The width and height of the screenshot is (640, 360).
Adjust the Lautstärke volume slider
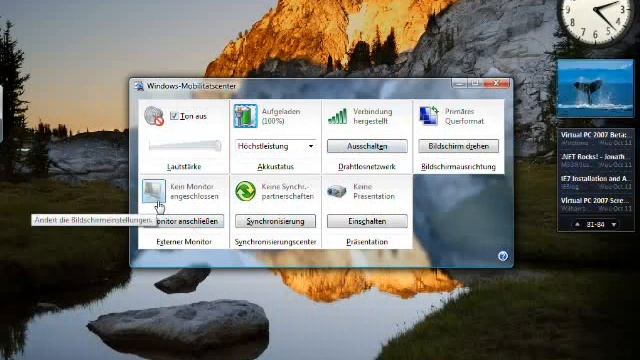pyautogui.click(x=185, y=145)
